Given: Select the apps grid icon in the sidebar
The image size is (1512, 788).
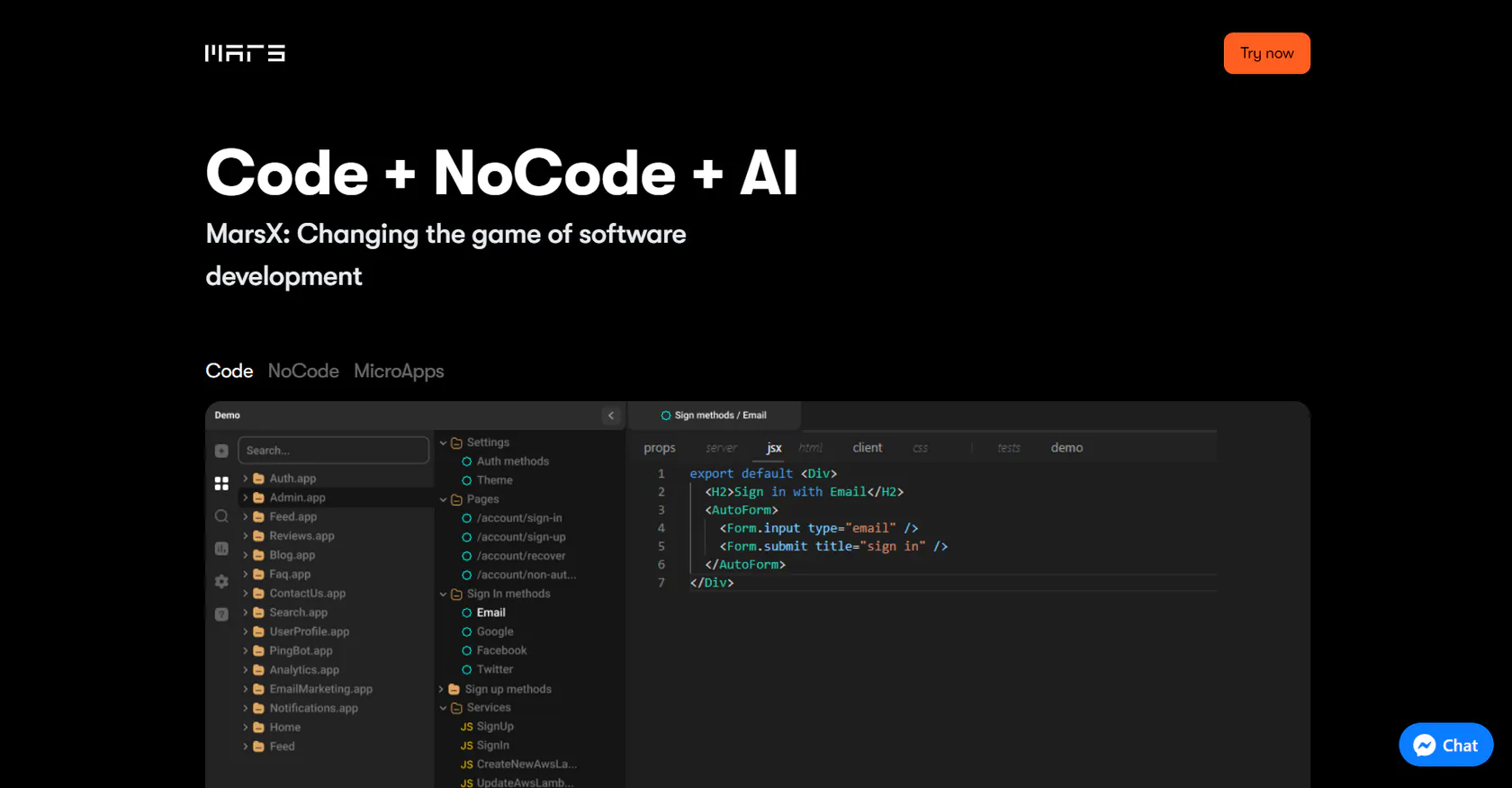Looking at the screenshot, I should tap(221, 484).
